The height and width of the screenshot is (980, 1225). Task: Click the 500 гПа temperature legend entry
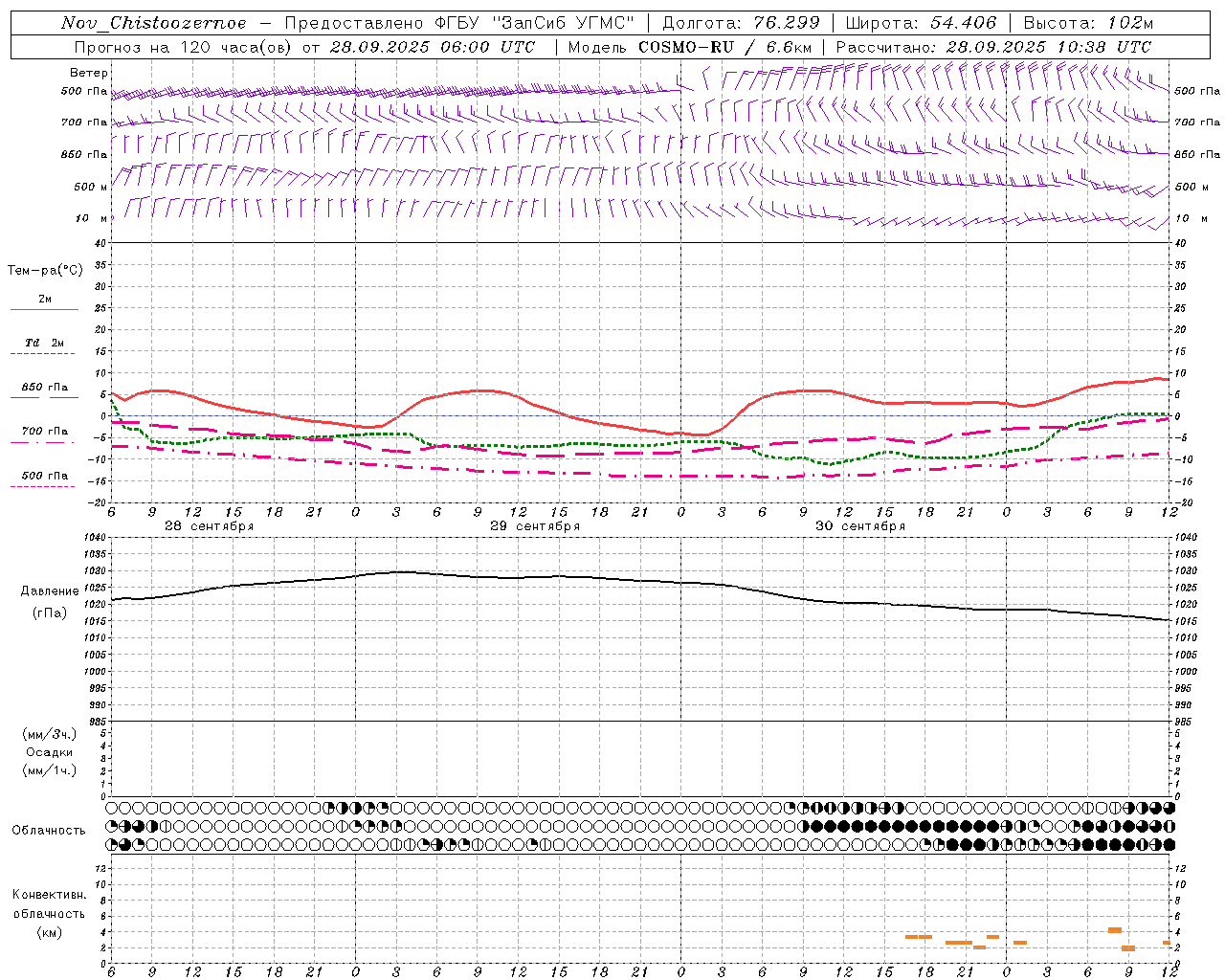(x=45, y=476)
